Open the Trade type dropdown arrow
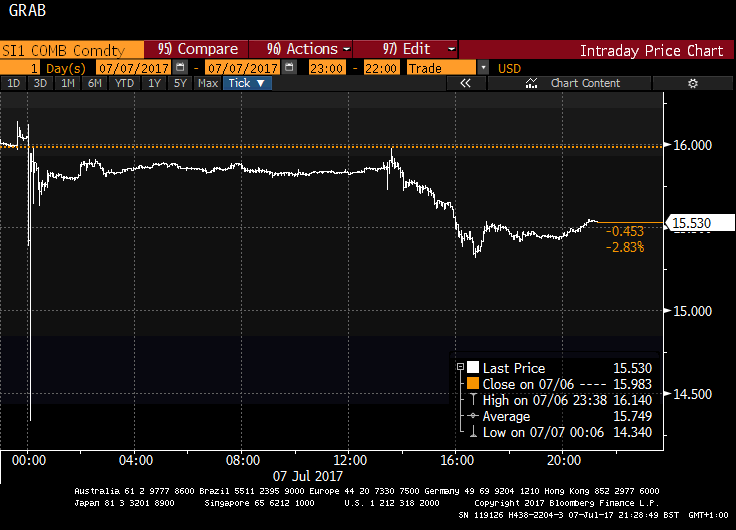736x530 pixels. coord(483,68)
